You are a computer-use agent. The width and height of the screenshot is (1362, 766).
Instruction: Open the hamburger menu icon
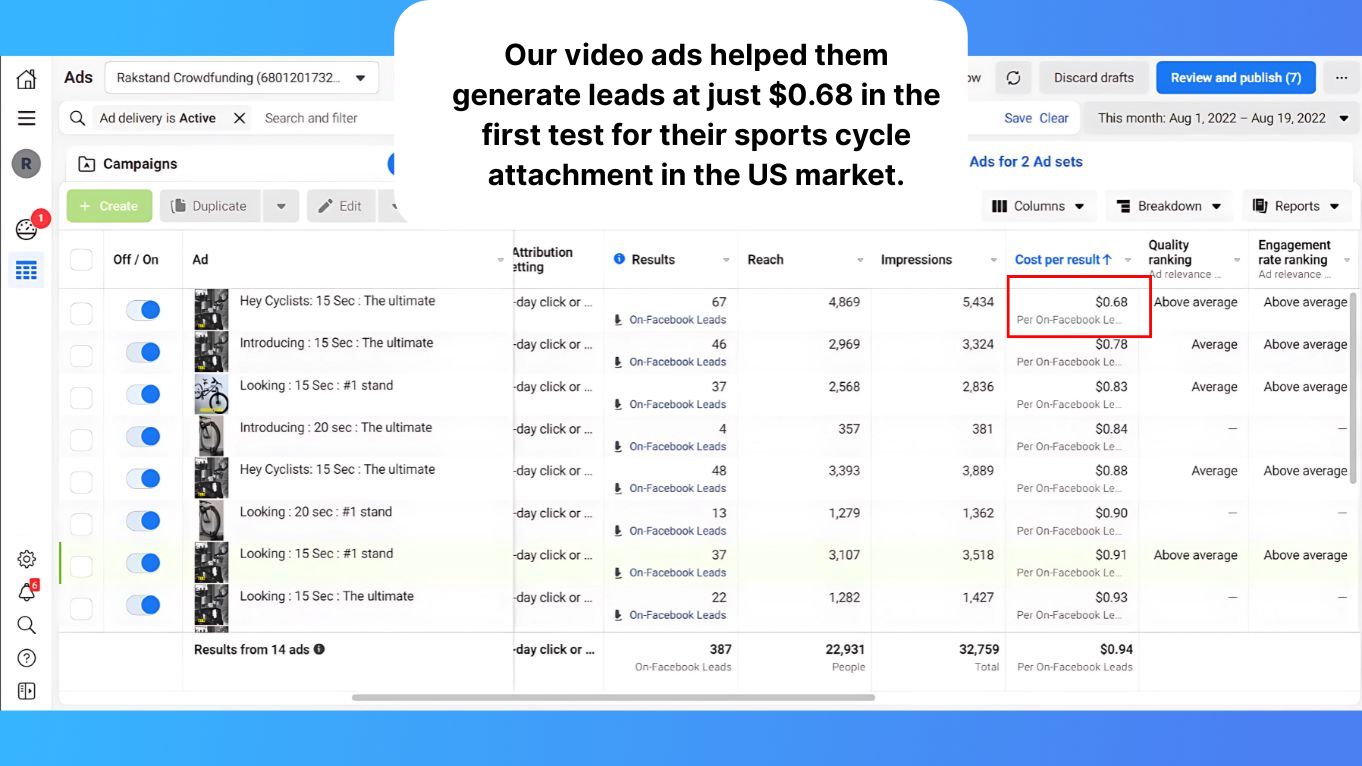27,118
